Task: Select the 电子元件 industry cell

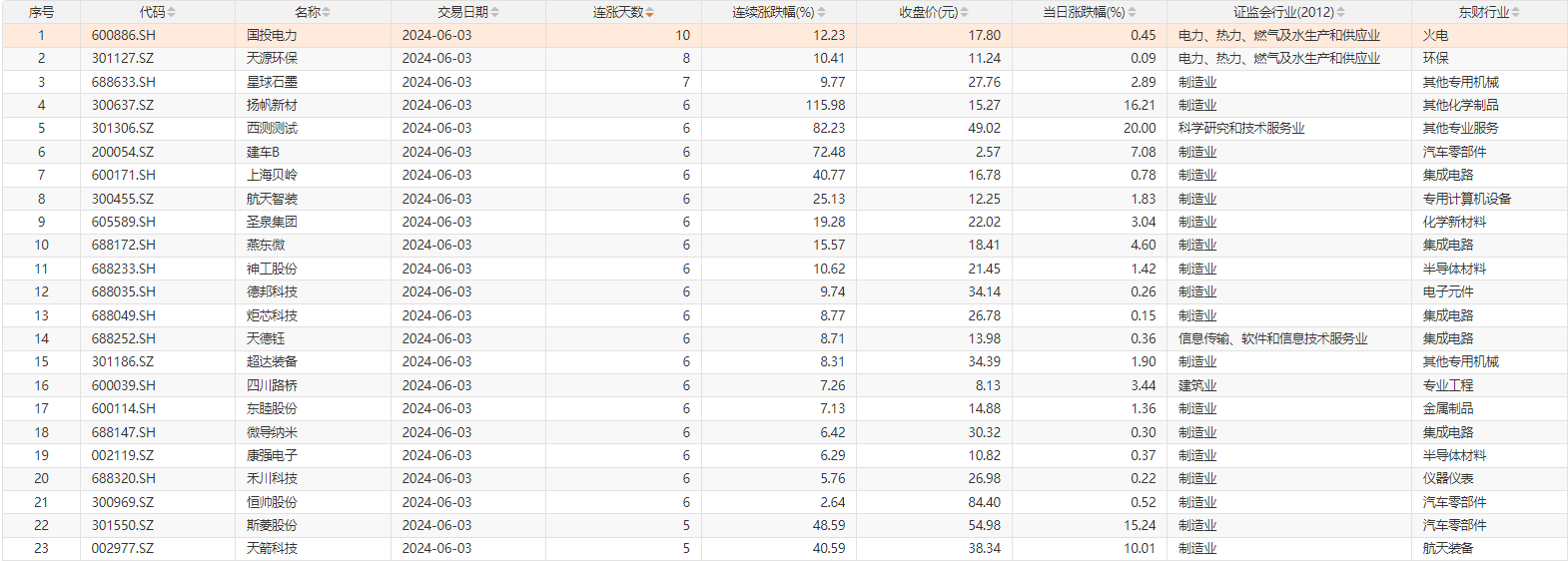Action: (x=1489, y=291)
